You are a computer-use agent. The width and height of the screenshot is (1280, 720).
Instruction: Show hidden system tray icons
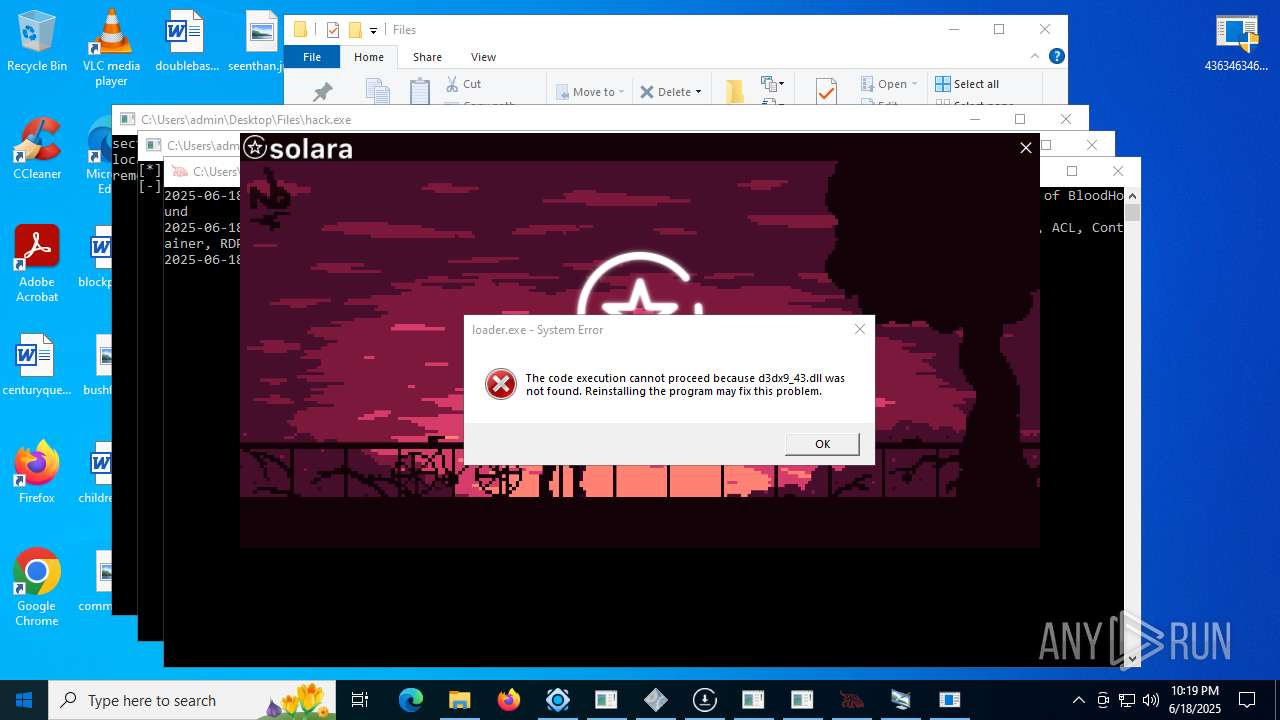[x=1078, y=700]
